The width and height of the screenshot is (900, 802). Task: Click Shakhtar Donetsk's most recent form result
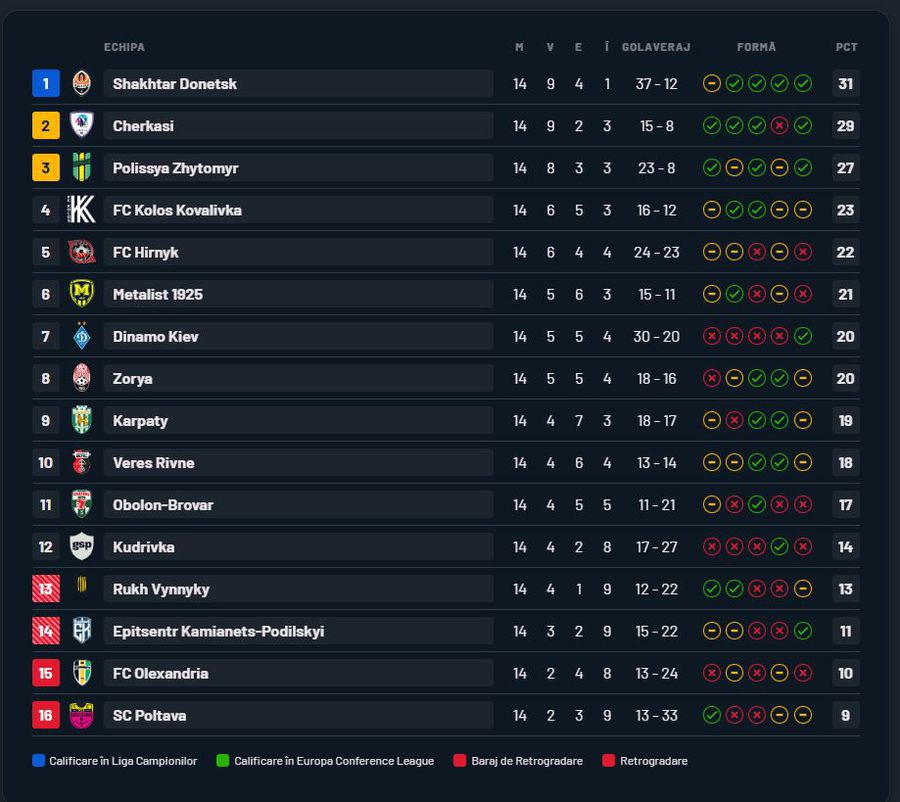802,84
